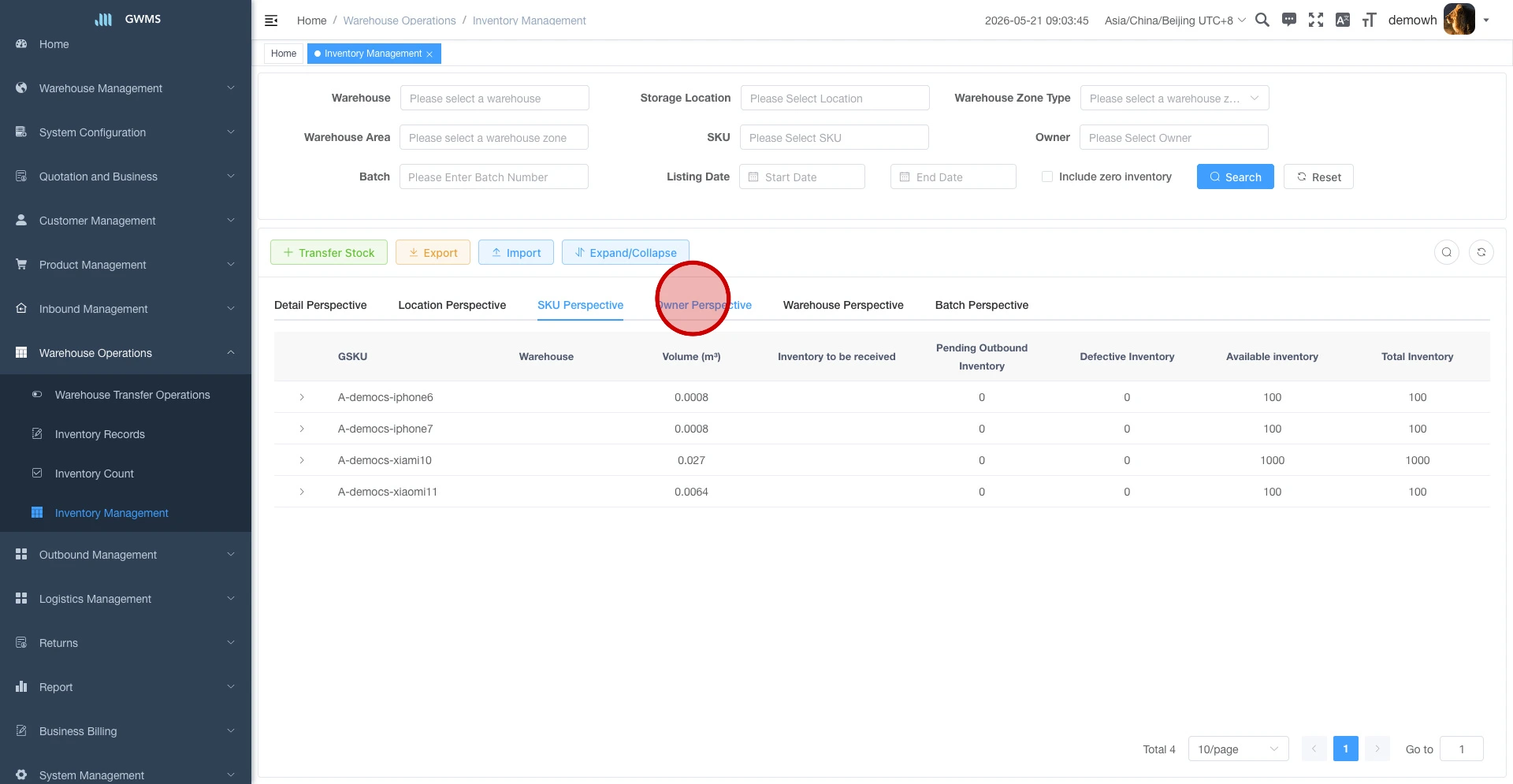The image size is (1513, 784).
Task: Toggle fullscreen mode icon
Action: (1316, 20)
